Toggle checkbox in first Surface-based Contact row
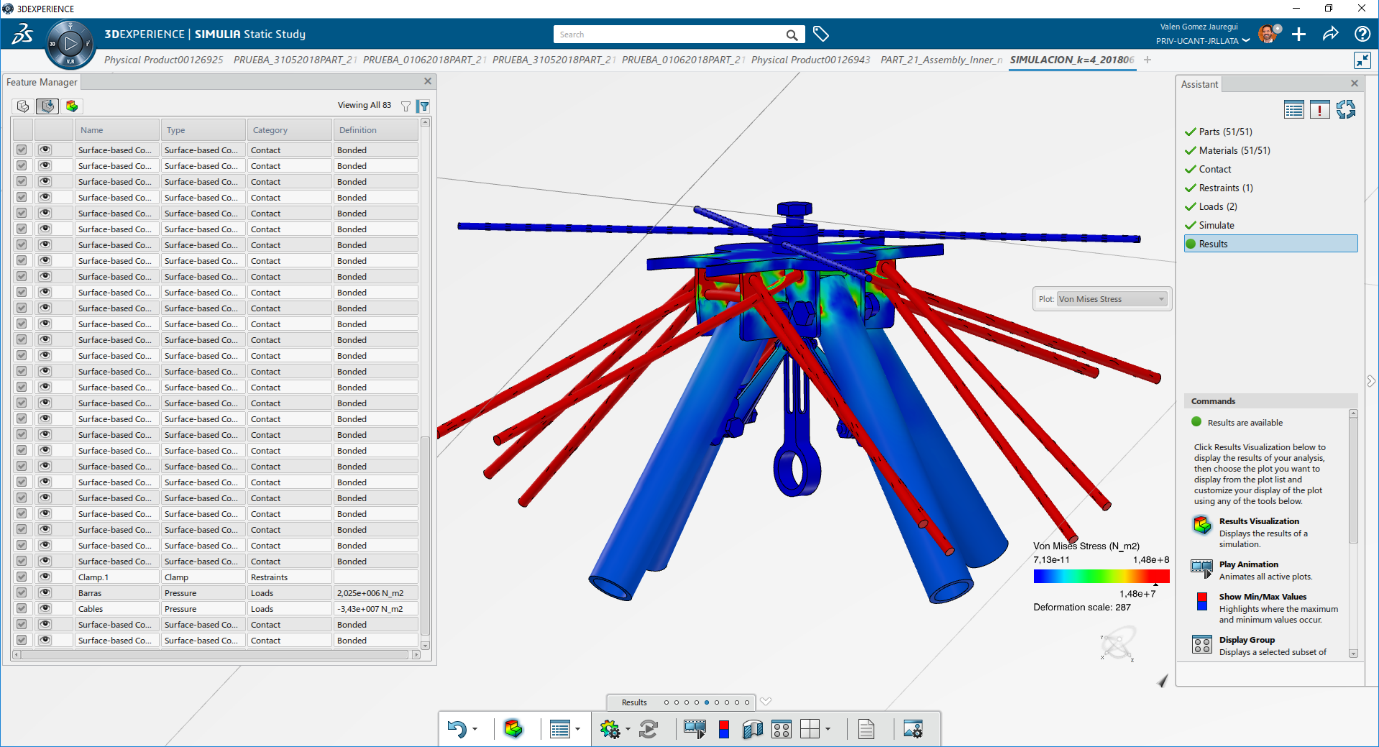 pyautogui.click(x=22, y=150)
